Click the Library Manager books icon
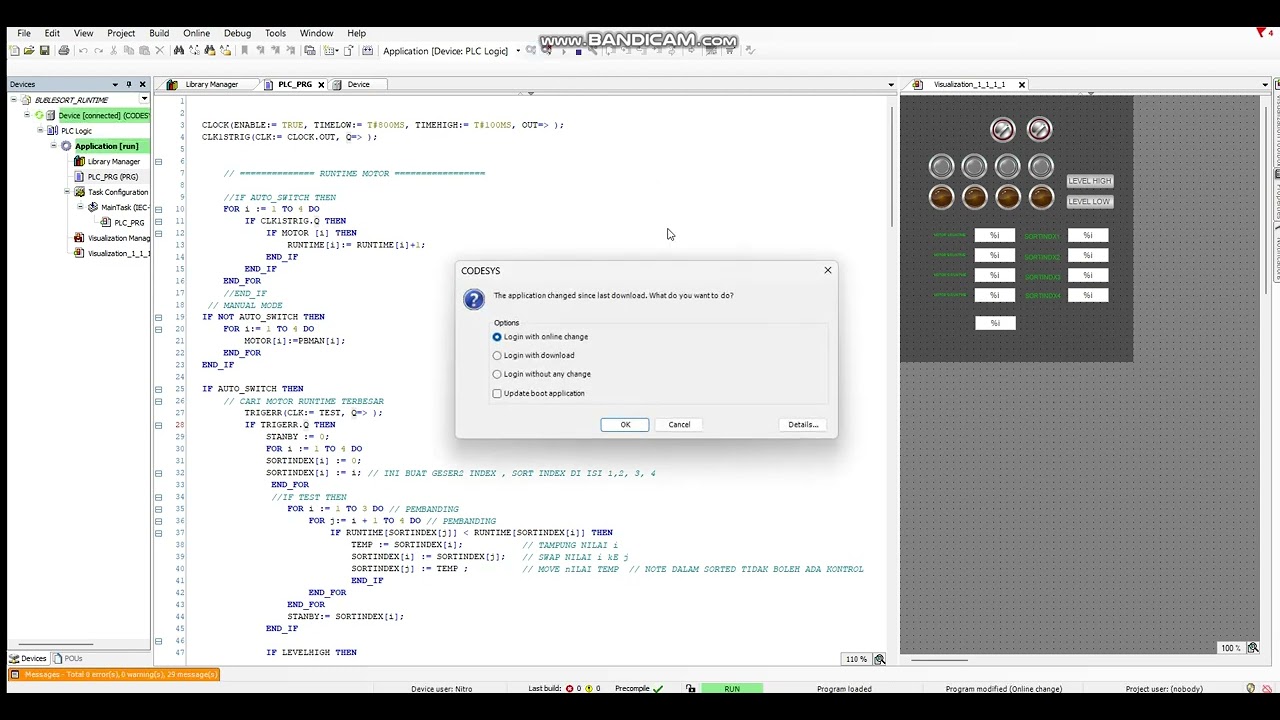This screenshot has height=720, width=1280. 79,161
